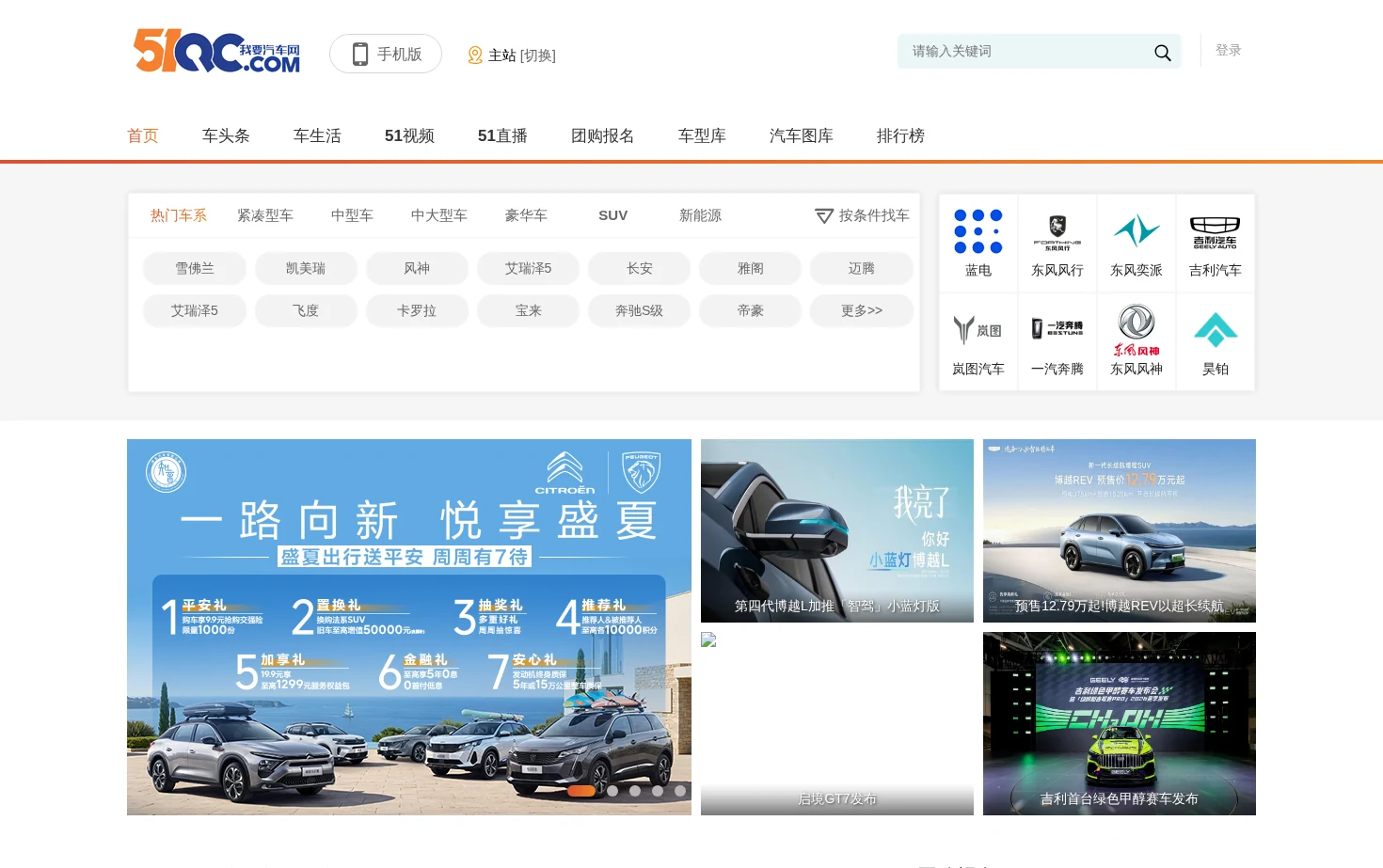1383x868 pixels.
Task: Select the 热门车系 tab
Action: tap(179, 215)
